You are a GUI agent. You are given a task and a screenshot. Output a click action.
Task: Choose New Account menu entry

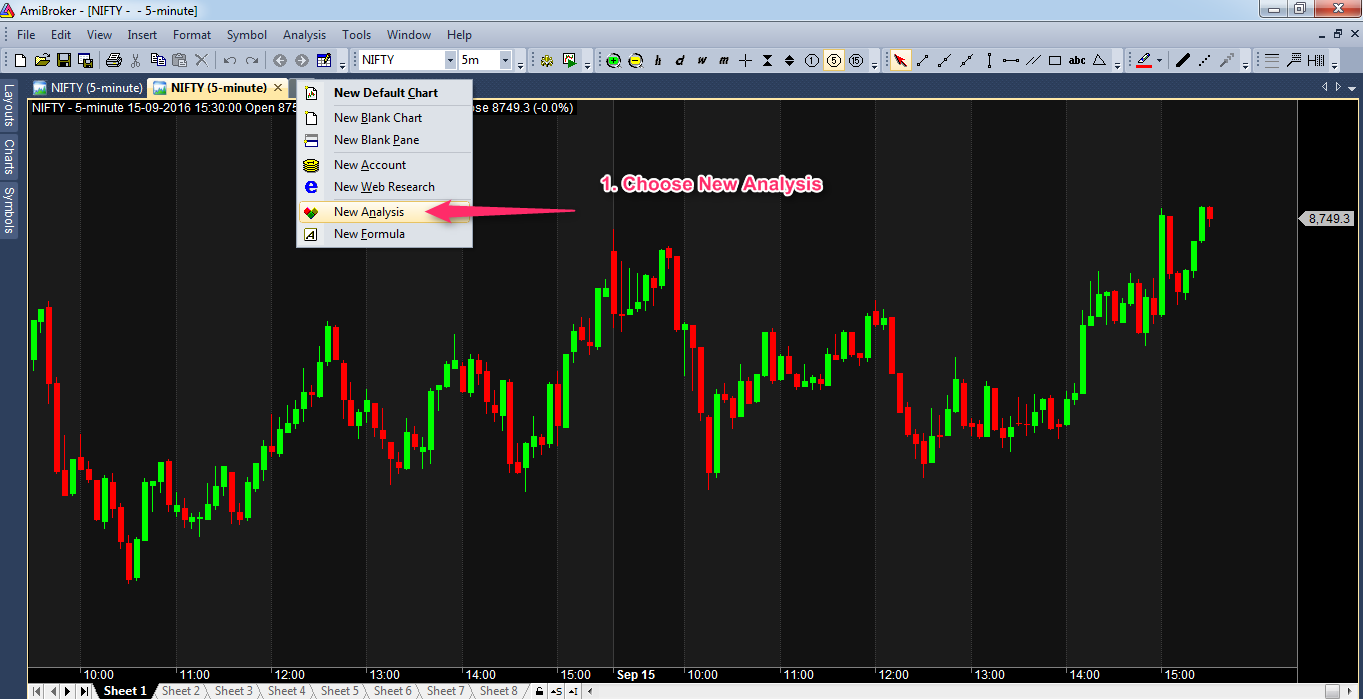coord(384,165)
